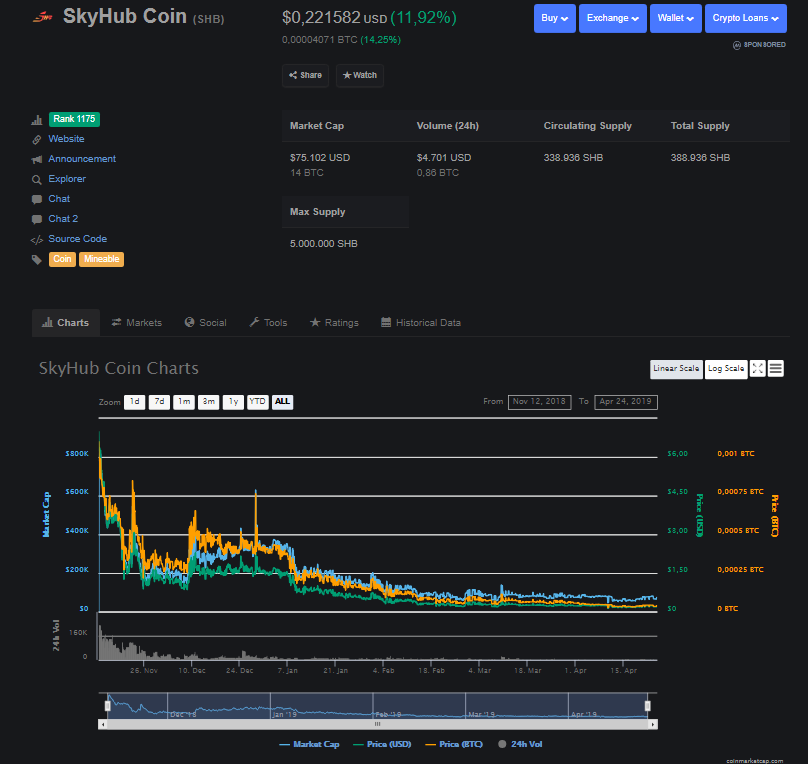
Task: Expand the Buy dropdown
Action: [554, 18]
